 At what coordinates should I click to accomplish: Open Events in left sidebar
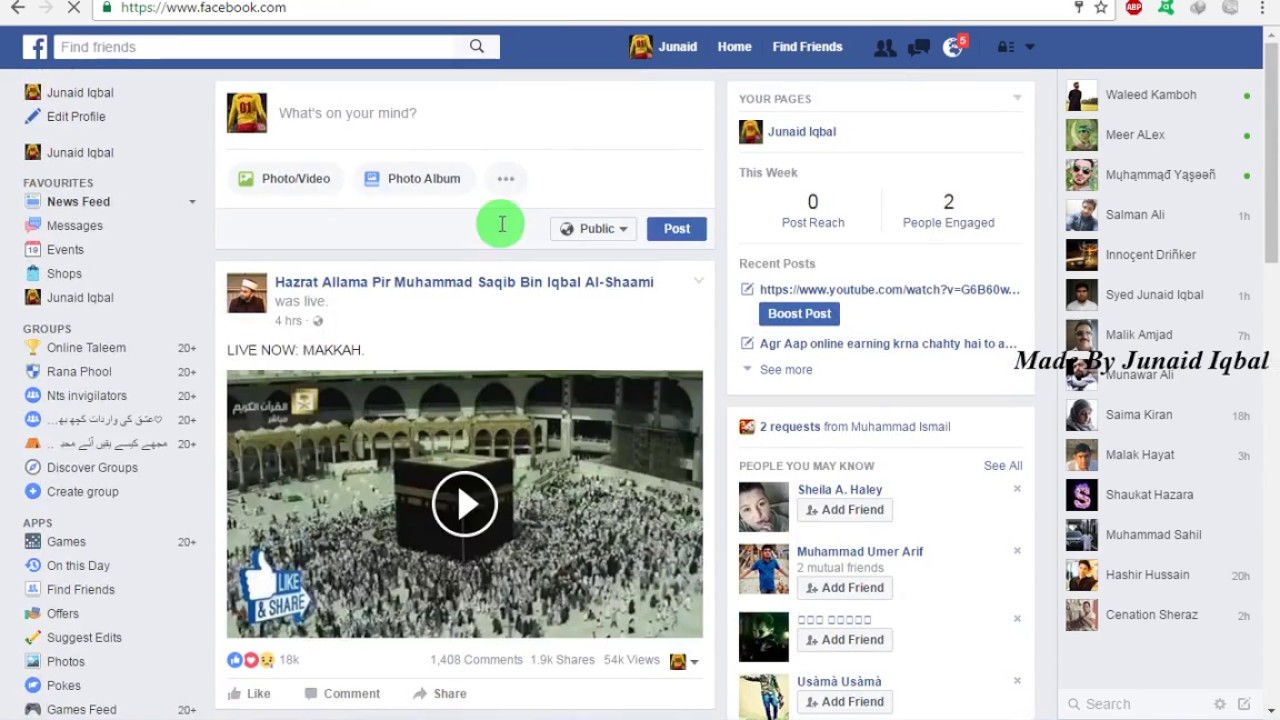(65, 250)
